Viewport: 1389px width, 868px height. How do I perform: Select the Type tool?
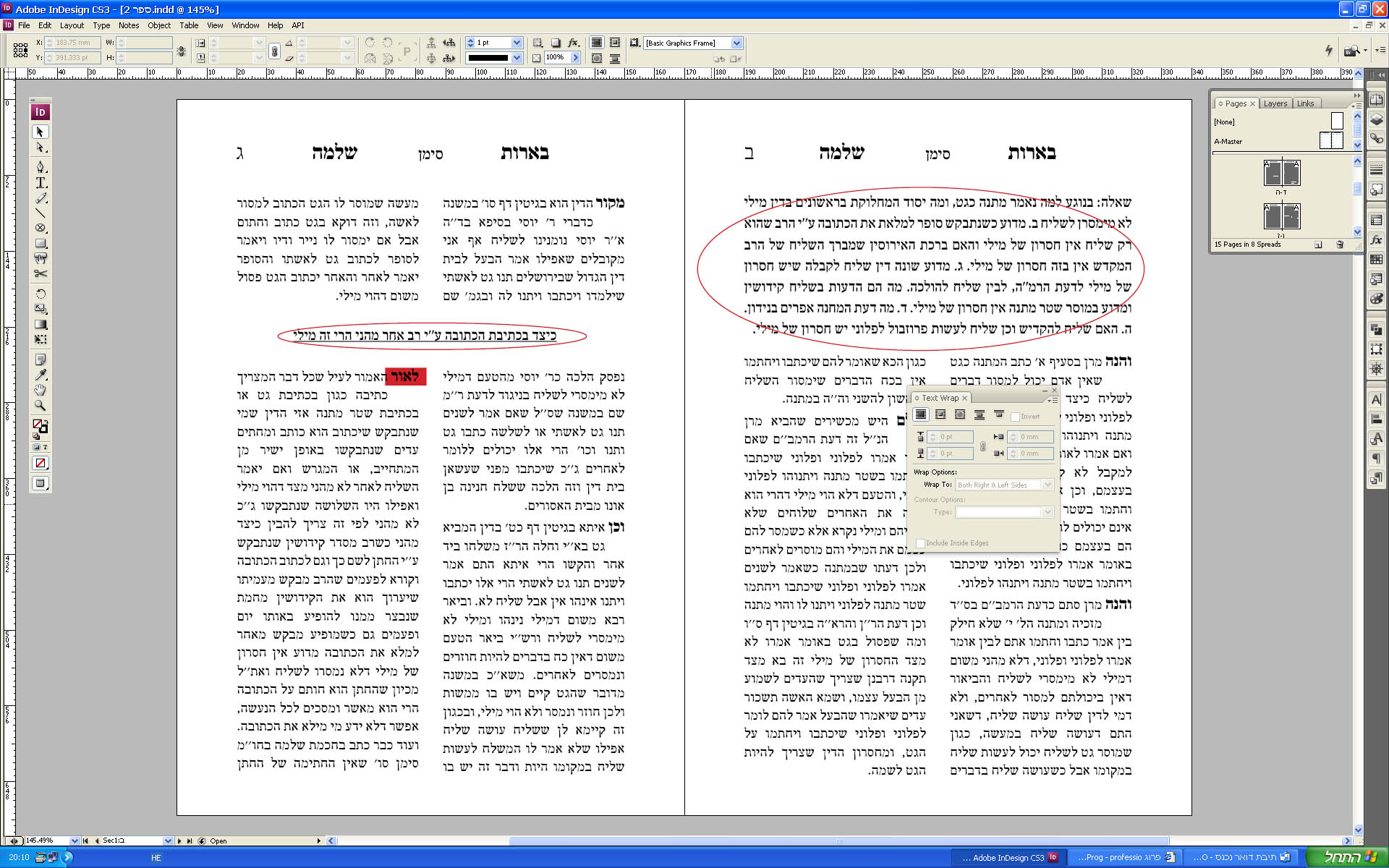41,182
